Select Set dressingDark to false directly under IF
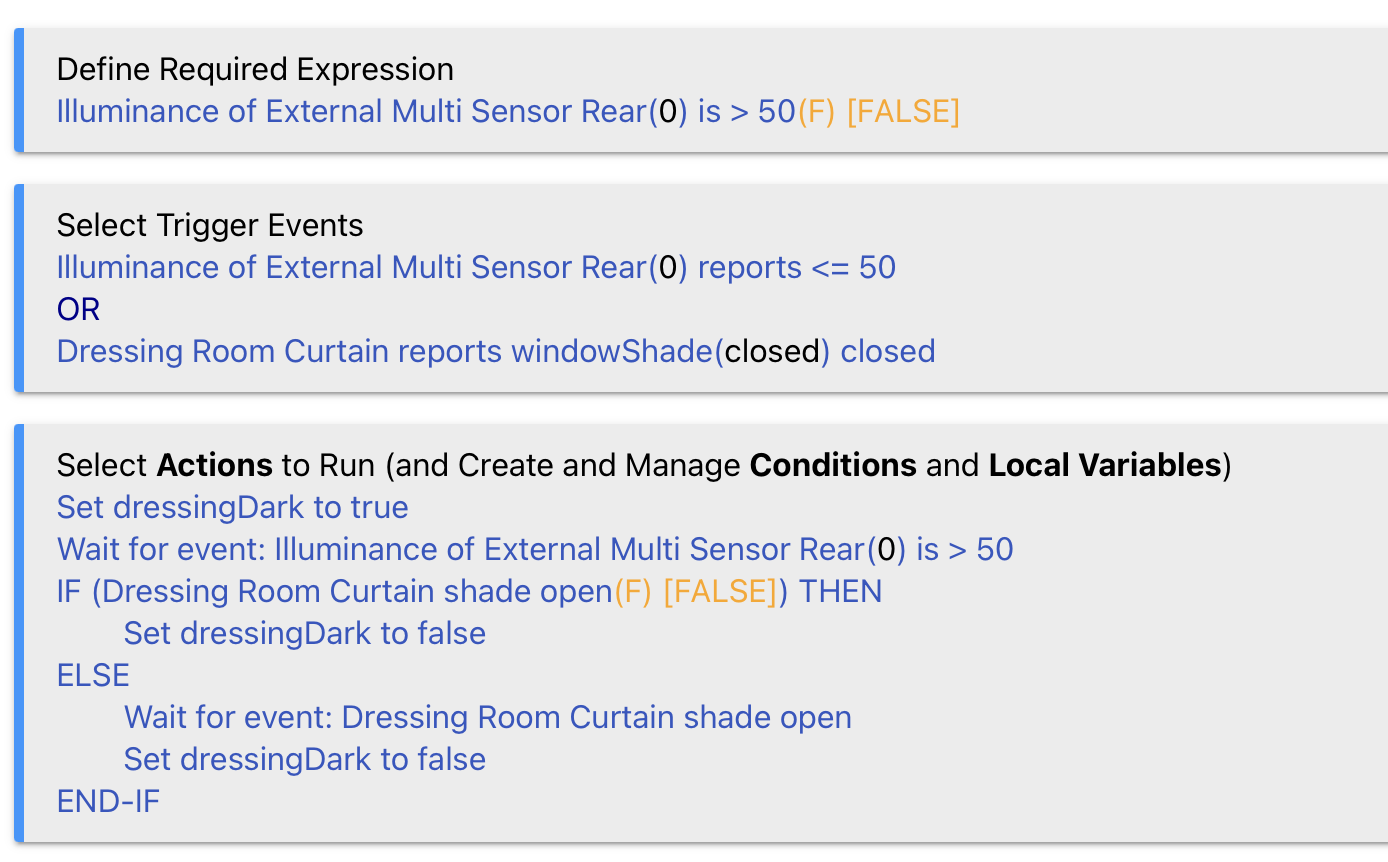Viewport: 1388px width, 862px height. coord(305,633)
